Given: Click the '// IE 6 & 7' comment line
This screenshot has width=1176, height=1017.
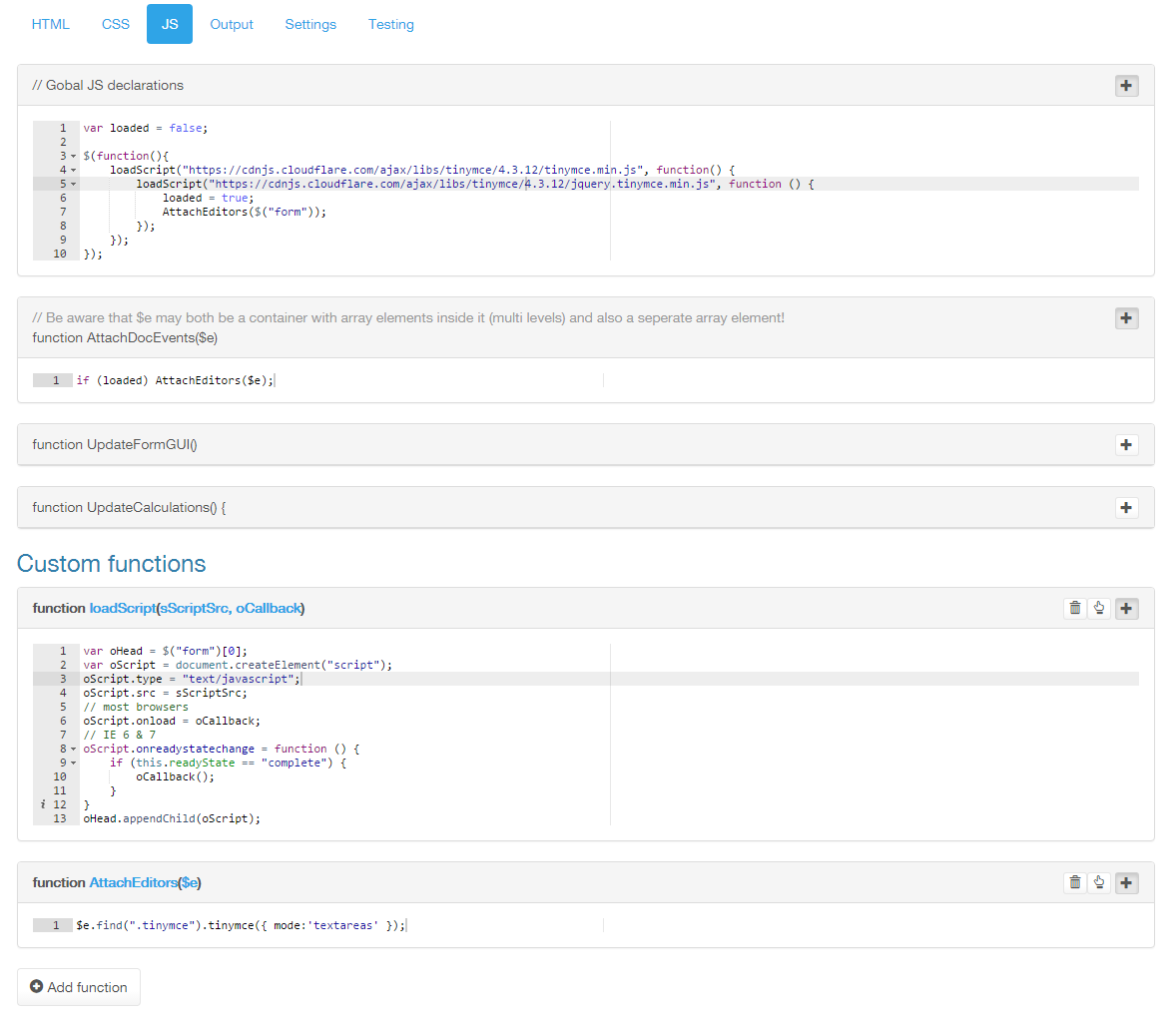Looking at the screenshot, I should pyautogui.click(x=119, y=735).
